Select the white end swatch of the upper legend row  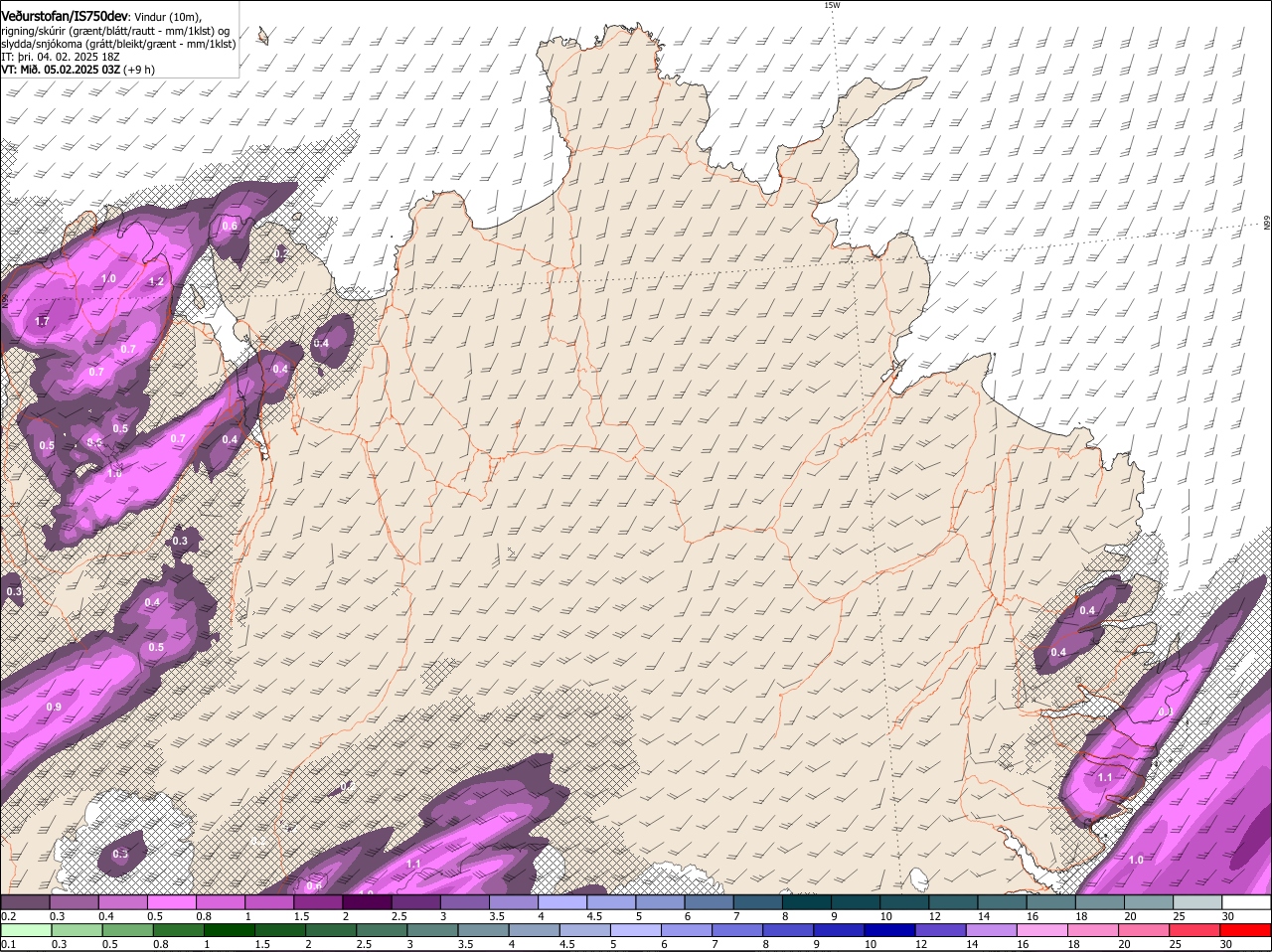[1247, 902]
